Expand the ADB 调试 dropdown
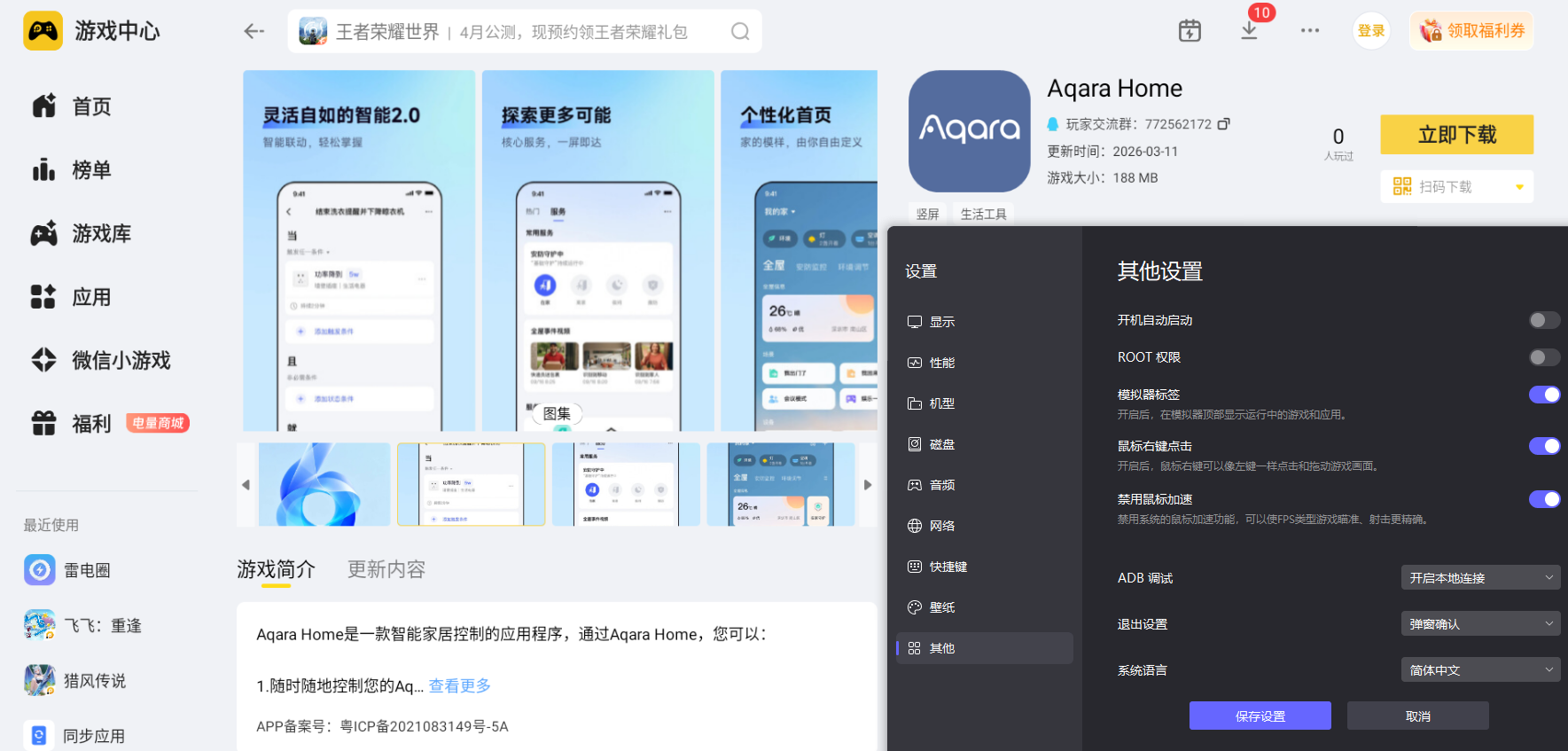The width and height of the screenshot is (1568, 751). point(1480,578)
